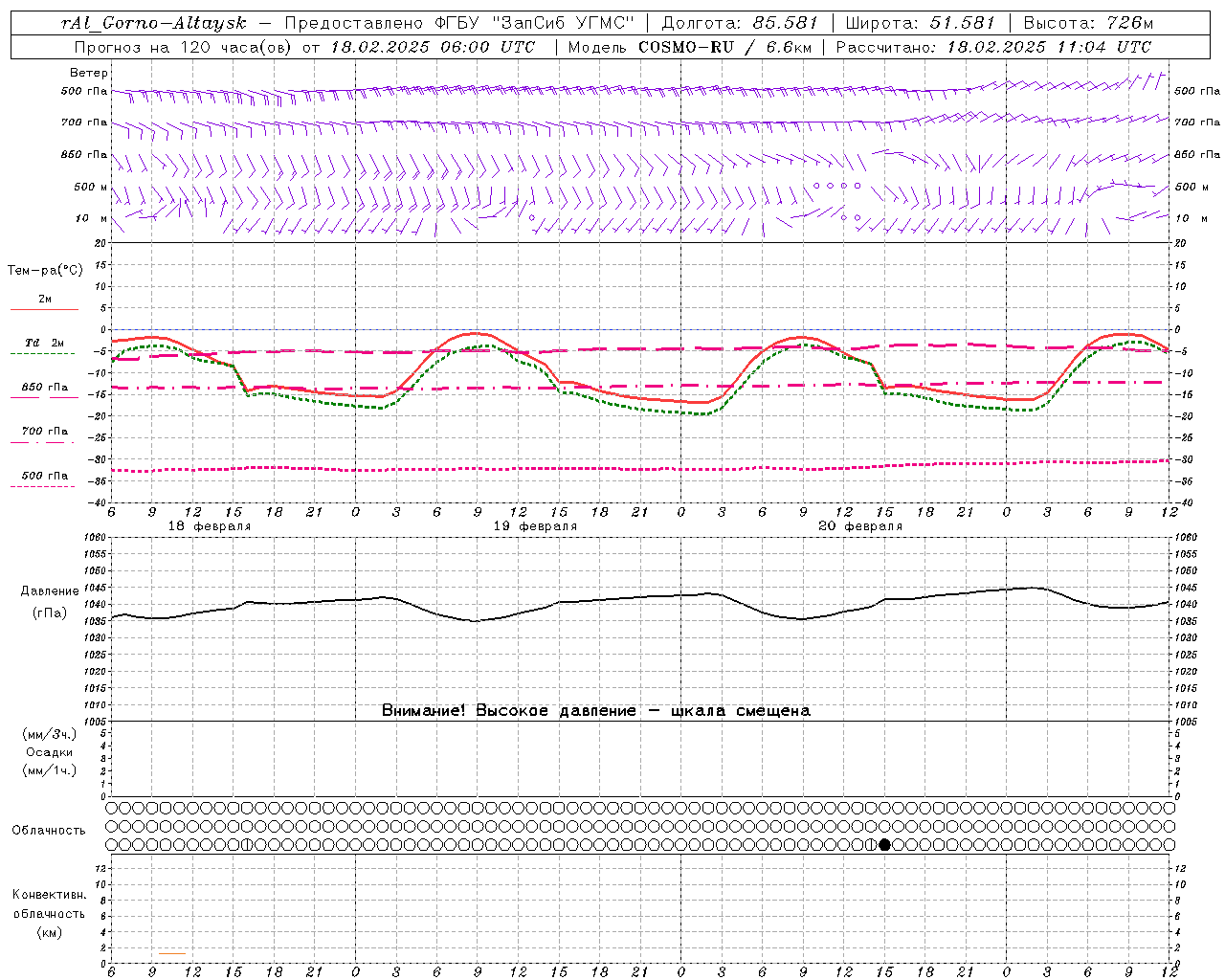Click the Осадки panel label
The image size is (1225, 980).
coord(50,752)
